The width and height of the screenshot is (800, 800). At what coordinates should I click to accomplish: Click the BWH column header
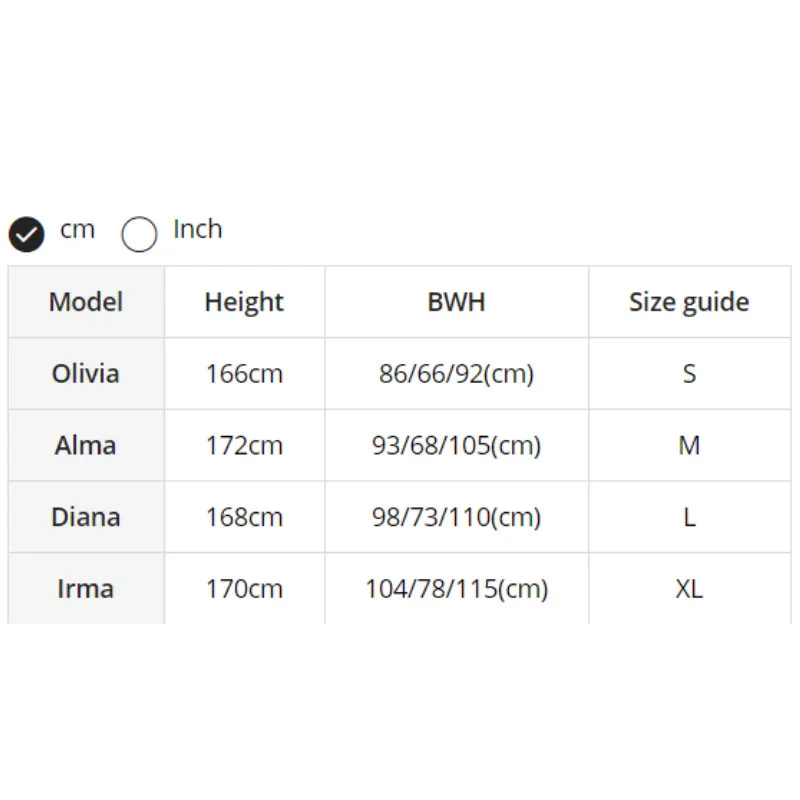point(456,302)
